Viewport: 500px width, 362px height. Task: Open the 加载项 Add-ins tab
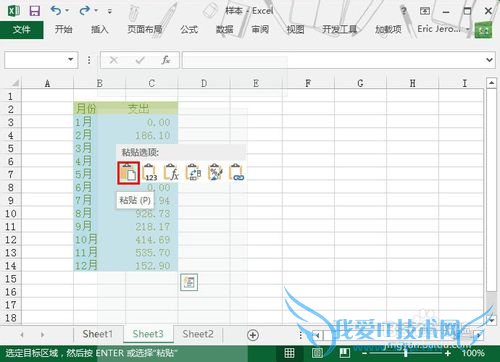(388, 30)
